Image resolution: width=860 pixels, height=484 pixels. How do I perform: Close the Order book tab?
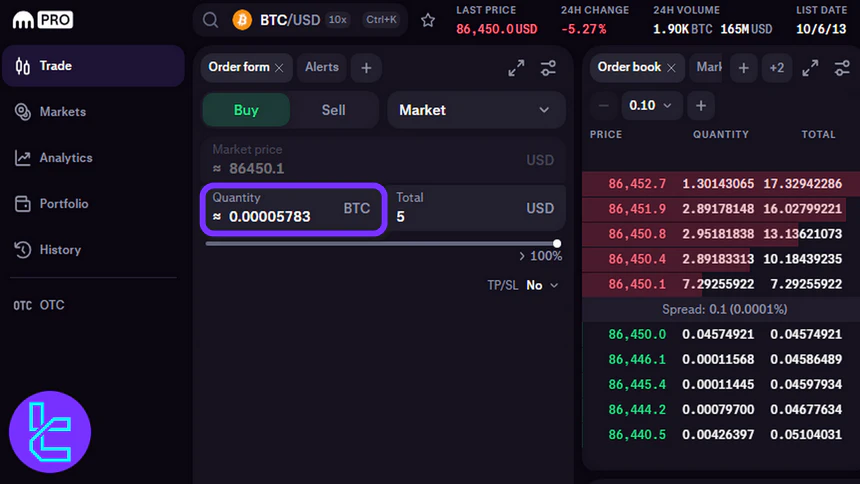tap(671, 68)
